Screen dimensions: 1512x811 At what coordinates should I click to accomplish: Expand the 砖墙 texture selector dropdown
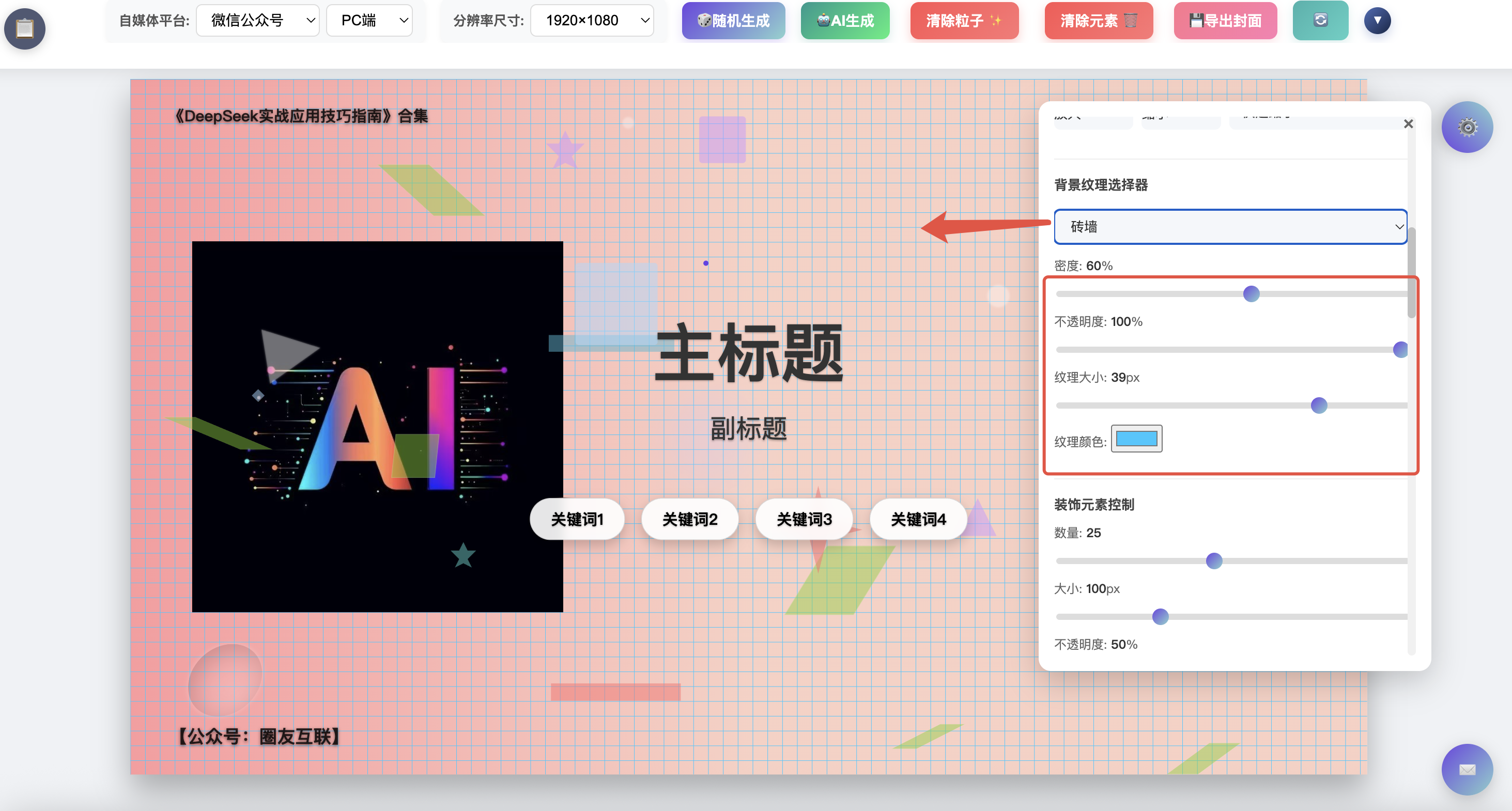pos(1230,227)
